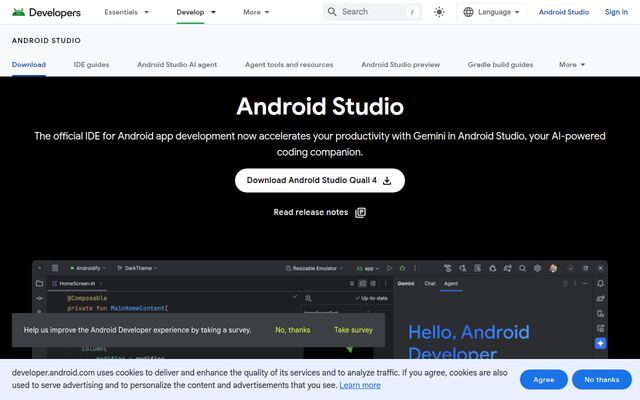Click the Debug bug icon in IDE preview
Screen dimensions: 640x400
(x=402, y=268)
